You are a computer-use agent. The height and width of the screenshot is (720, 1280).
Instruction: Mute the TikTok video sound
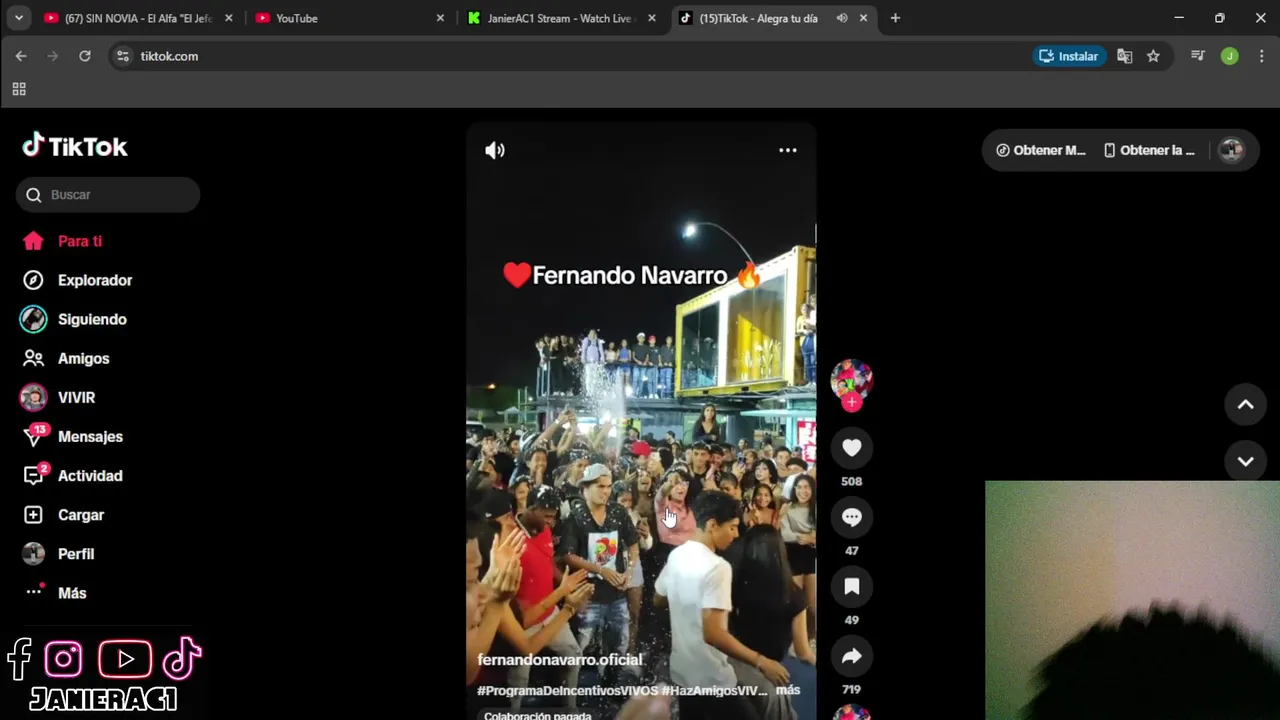495,150
